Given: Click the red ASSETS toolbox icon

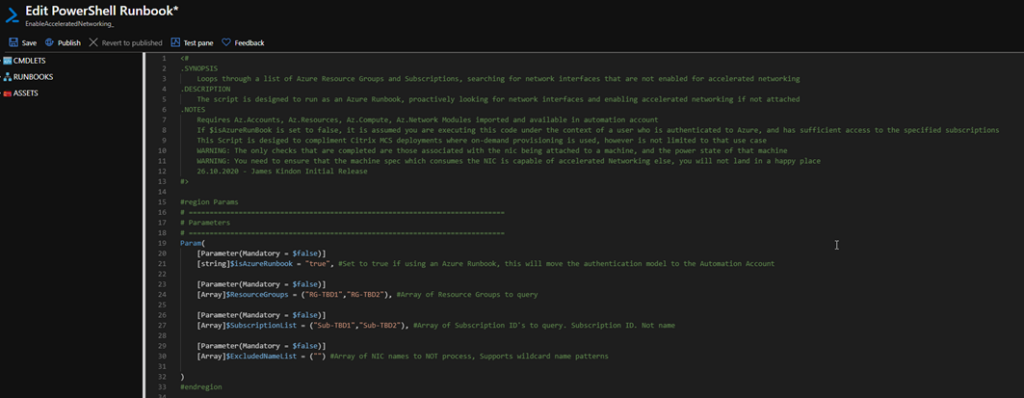Looking at the screenshot, I should tap(8, 93).
